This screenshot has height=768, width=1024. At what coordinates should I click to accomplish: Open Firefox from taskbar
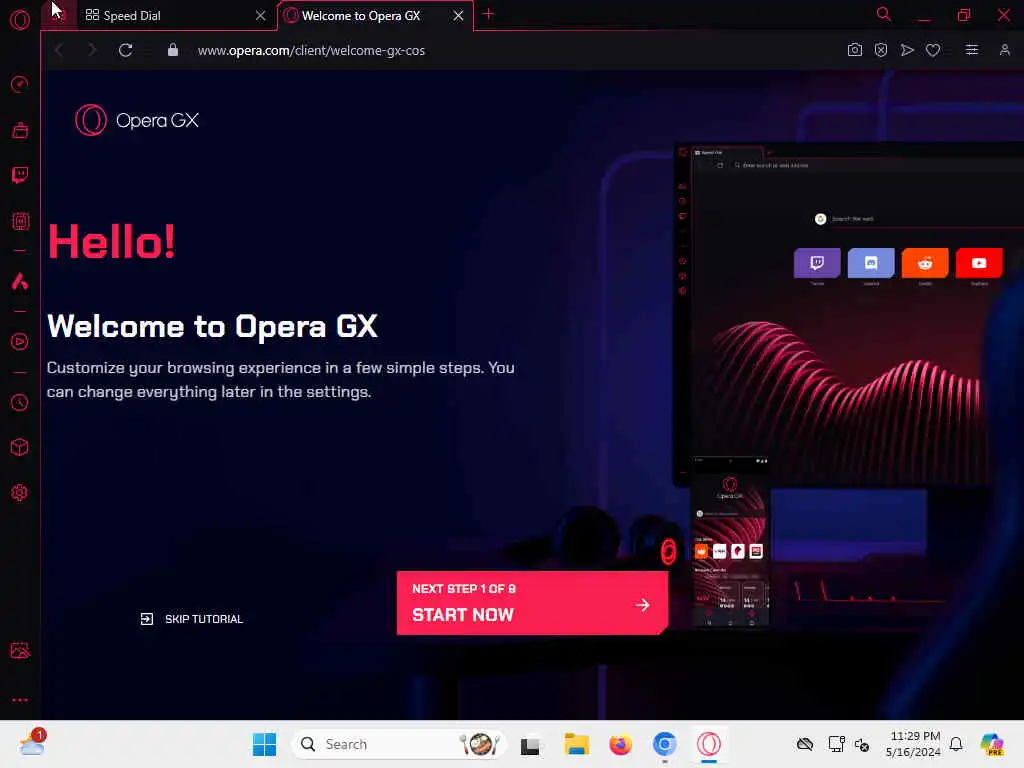tap(620, 744)
